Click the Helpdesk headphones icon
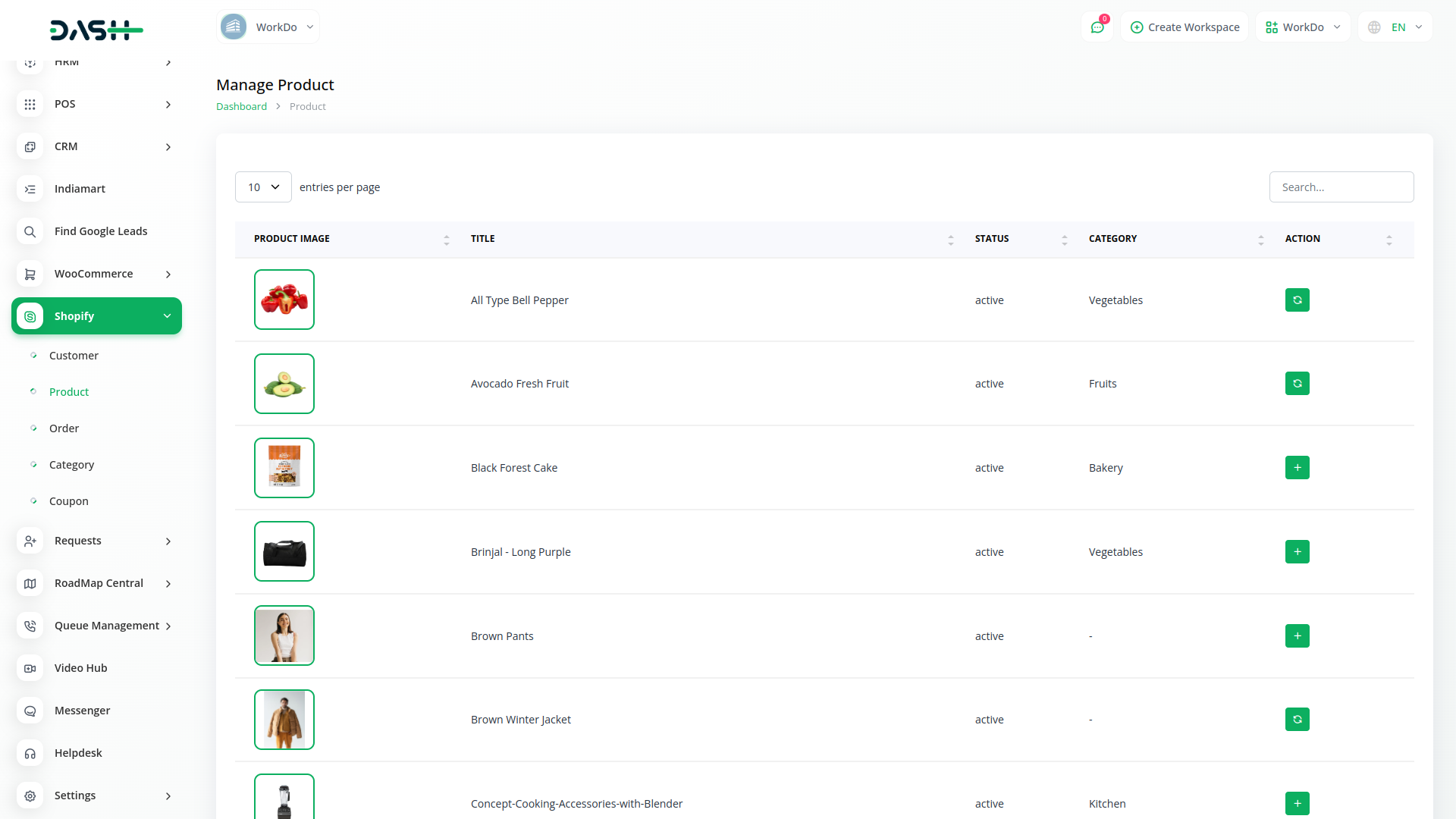This screenshot has width=1456, height=819. point(30,753)
